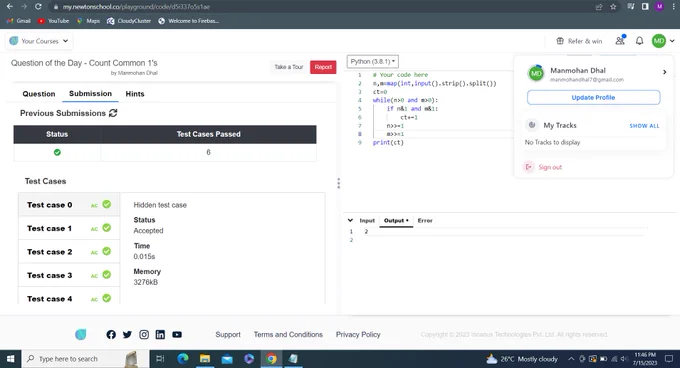Image resolution: width=680 pixels, height=368 pixels.
Task: Collapse the Input/Output console chevron
Action: (x=350, y=220)
